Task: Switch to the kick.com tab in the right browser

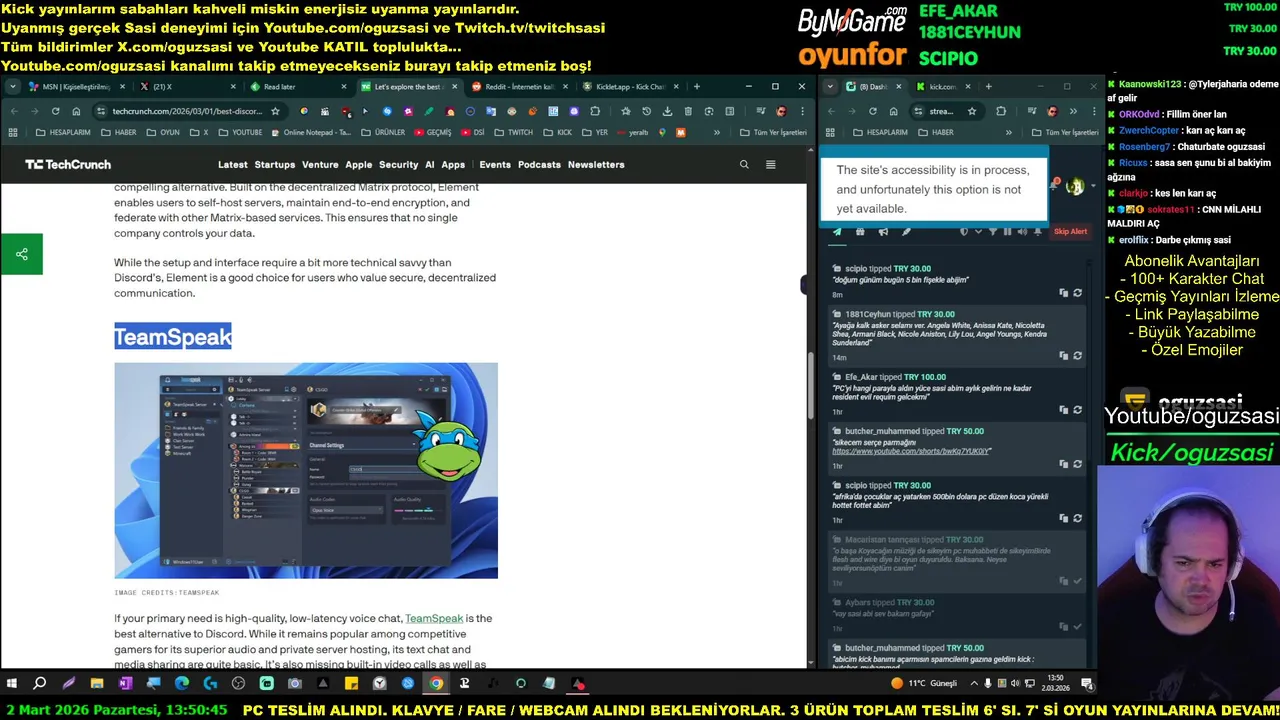Action: [x=942, y=87]
